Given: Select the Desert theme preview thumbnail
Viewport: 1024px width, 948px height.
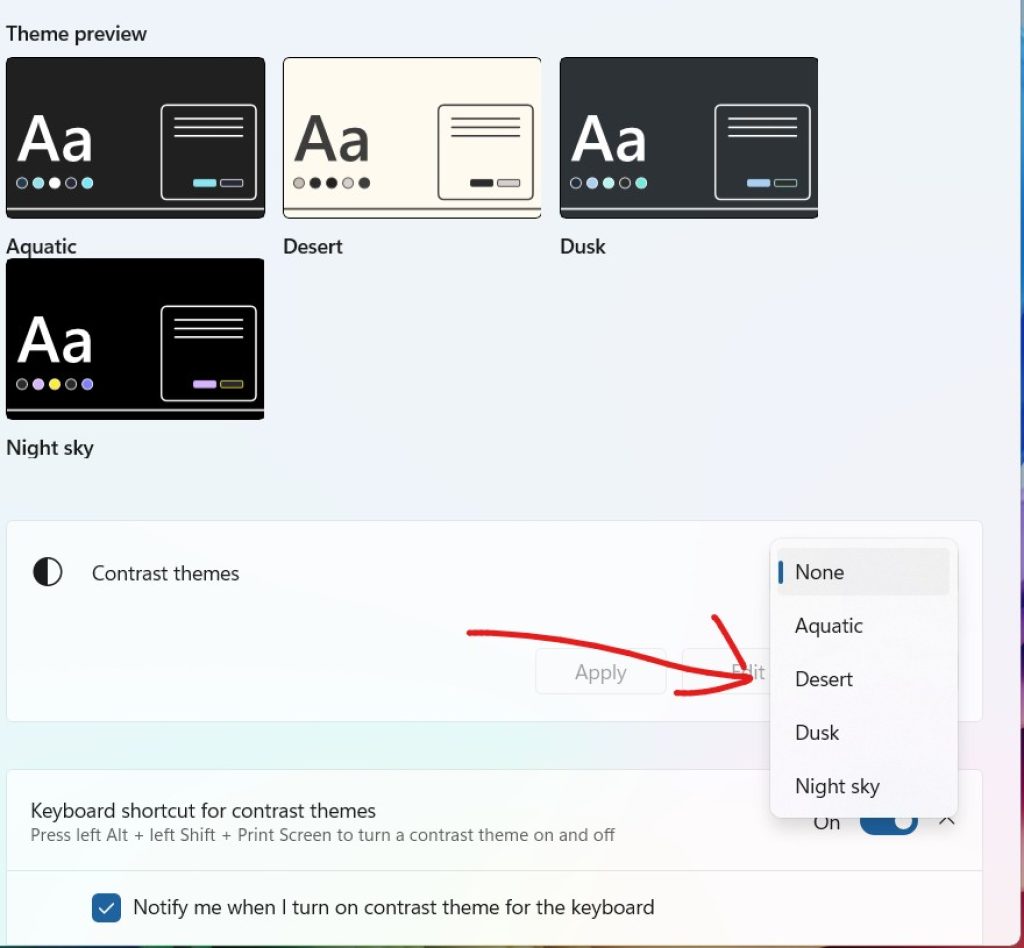Looking at the screenshot, I should click(411, 137).
